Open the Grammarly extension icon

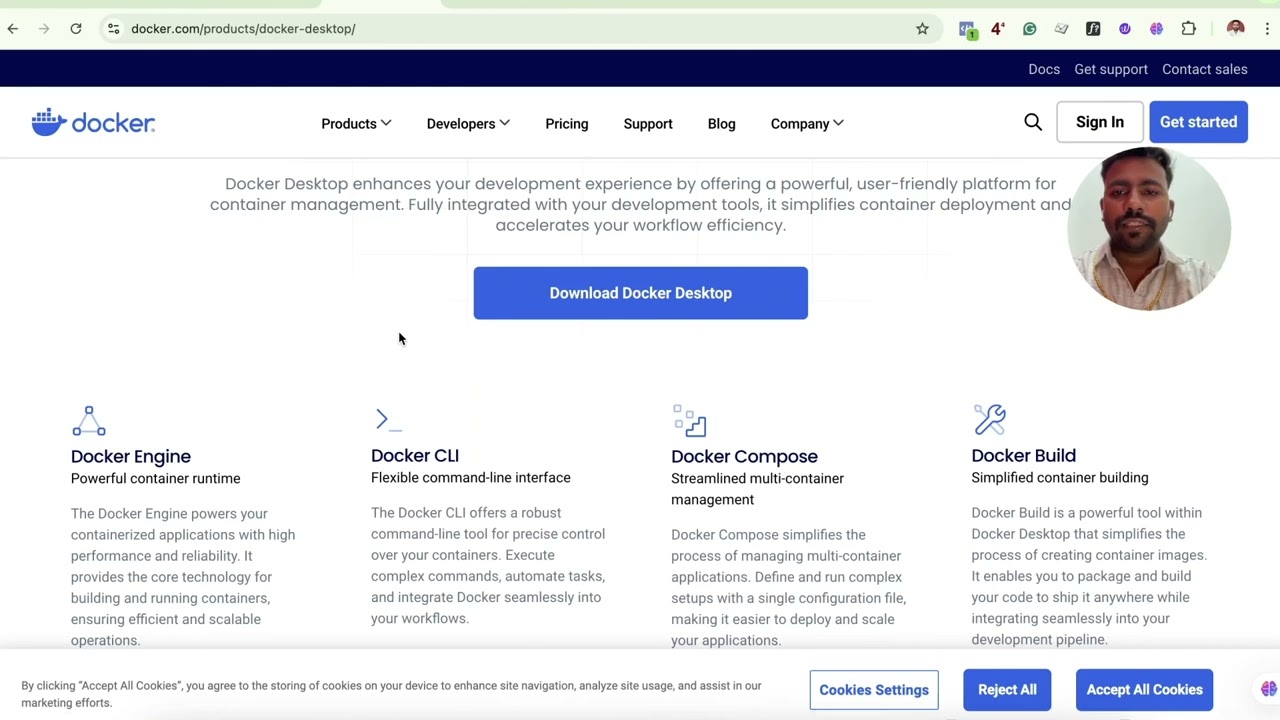click(x=1029, y=29)
